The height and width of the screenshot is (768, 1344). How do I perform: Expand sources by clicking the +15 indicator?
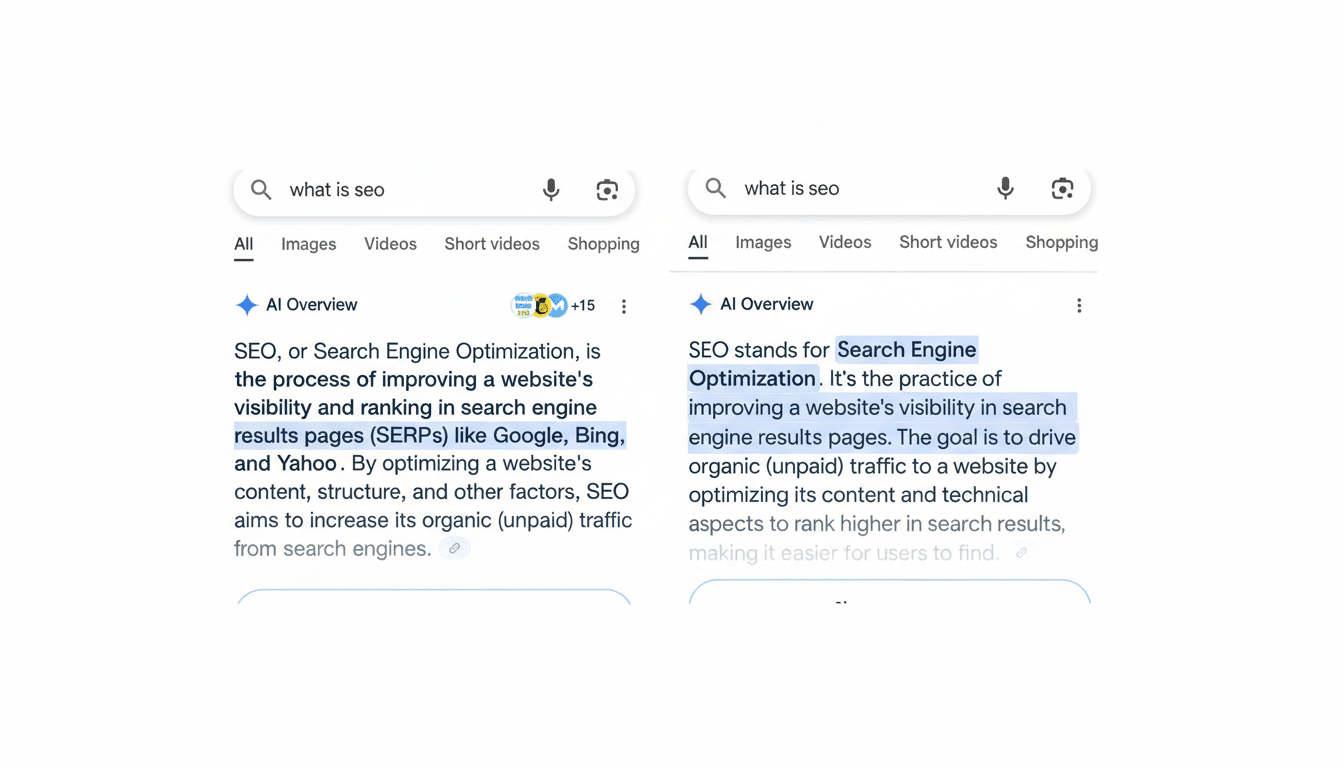[x=582, y=305]
